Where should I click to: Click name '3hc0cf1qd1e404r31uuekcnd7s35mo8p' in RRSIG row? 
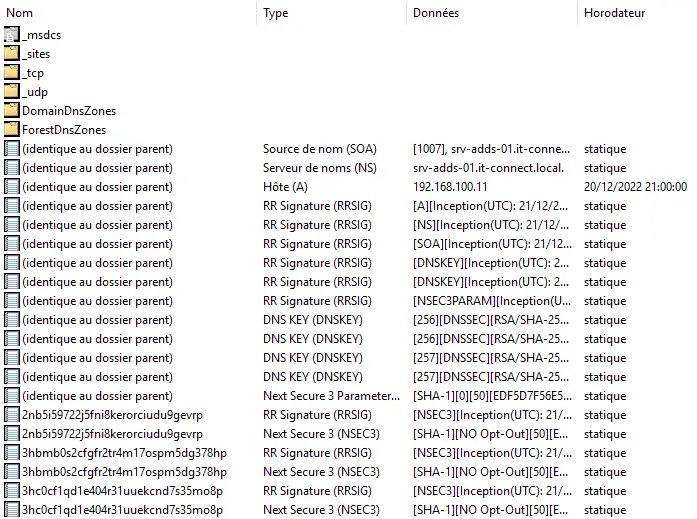[122, 491]
